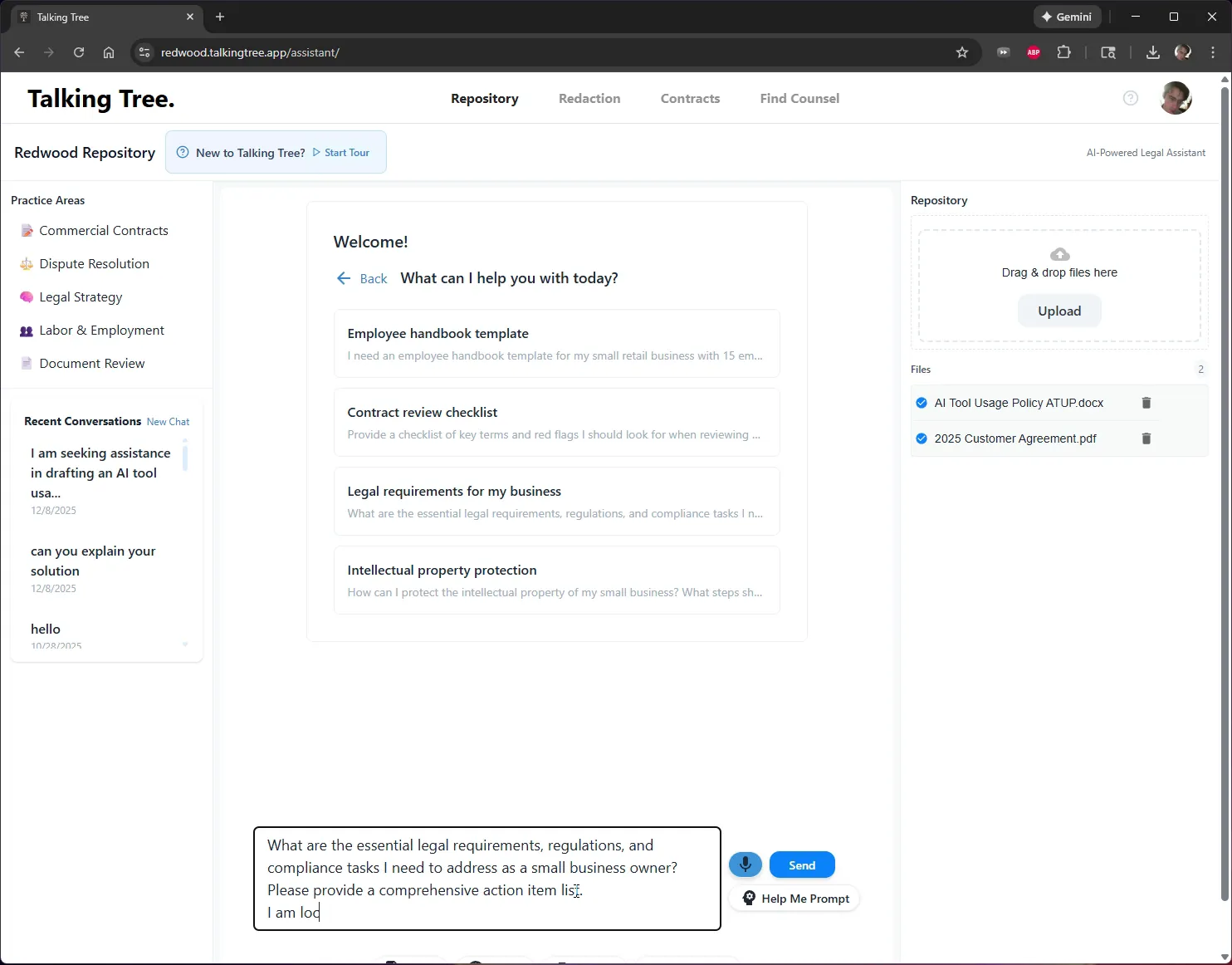1232x965 pixels.
Task: Click the help question mark icon
Action: tap(1131, 98)
